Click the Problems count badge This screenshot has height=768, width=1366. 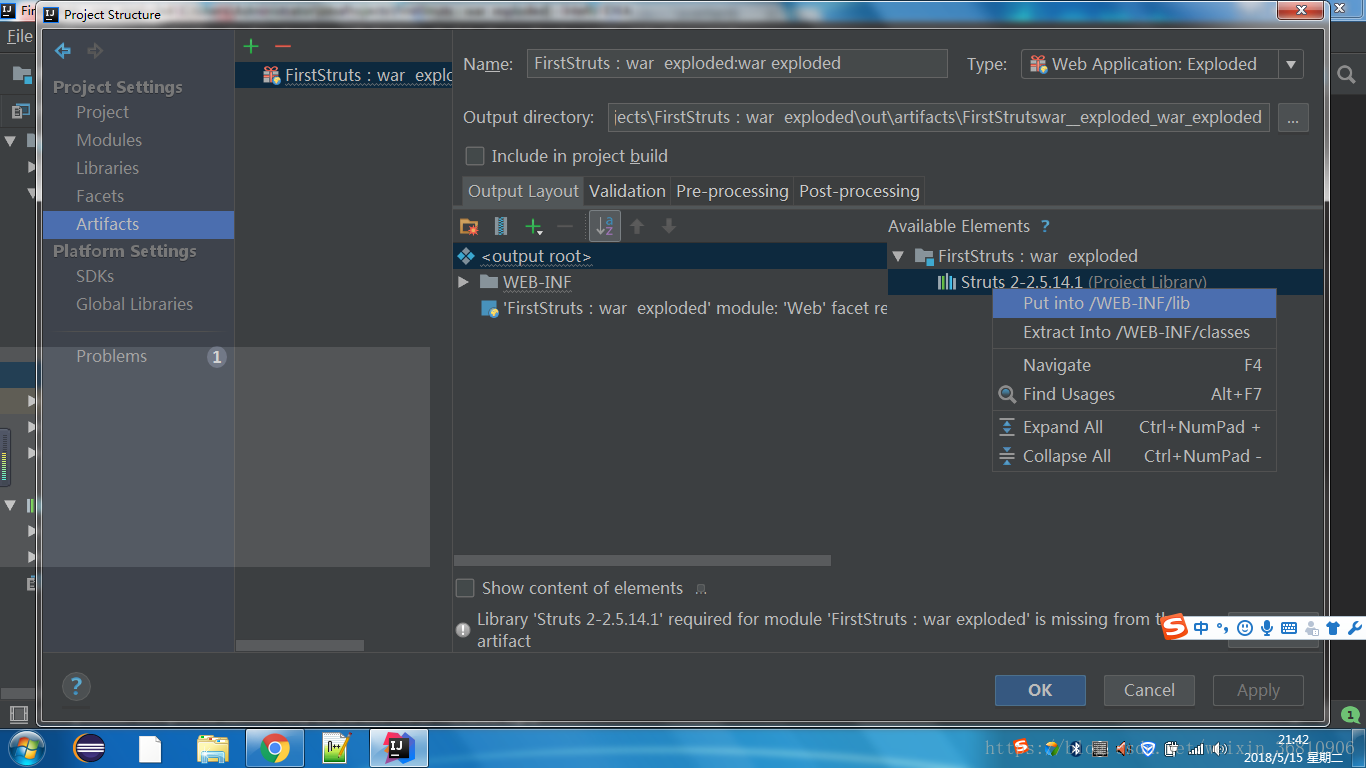pos(217,357)
